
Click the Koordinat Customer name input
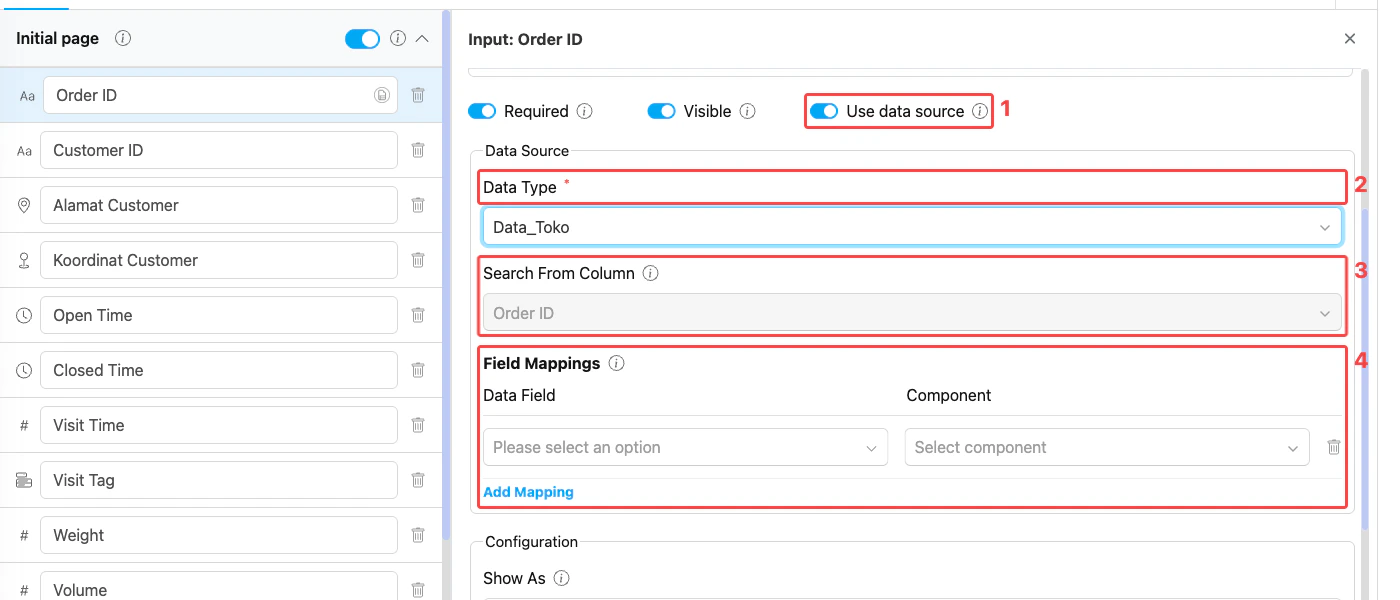tap(219, 260)
